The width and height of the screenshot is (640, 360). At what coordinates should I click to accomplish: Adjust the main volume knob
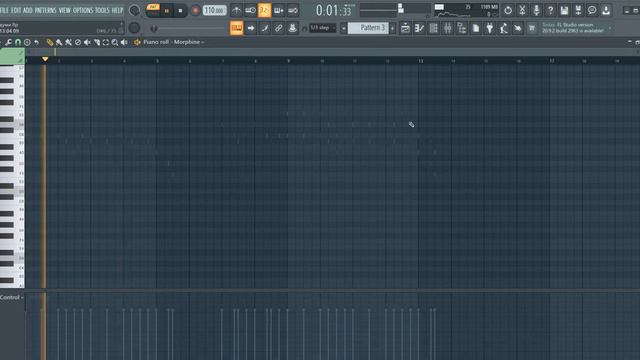134,11
